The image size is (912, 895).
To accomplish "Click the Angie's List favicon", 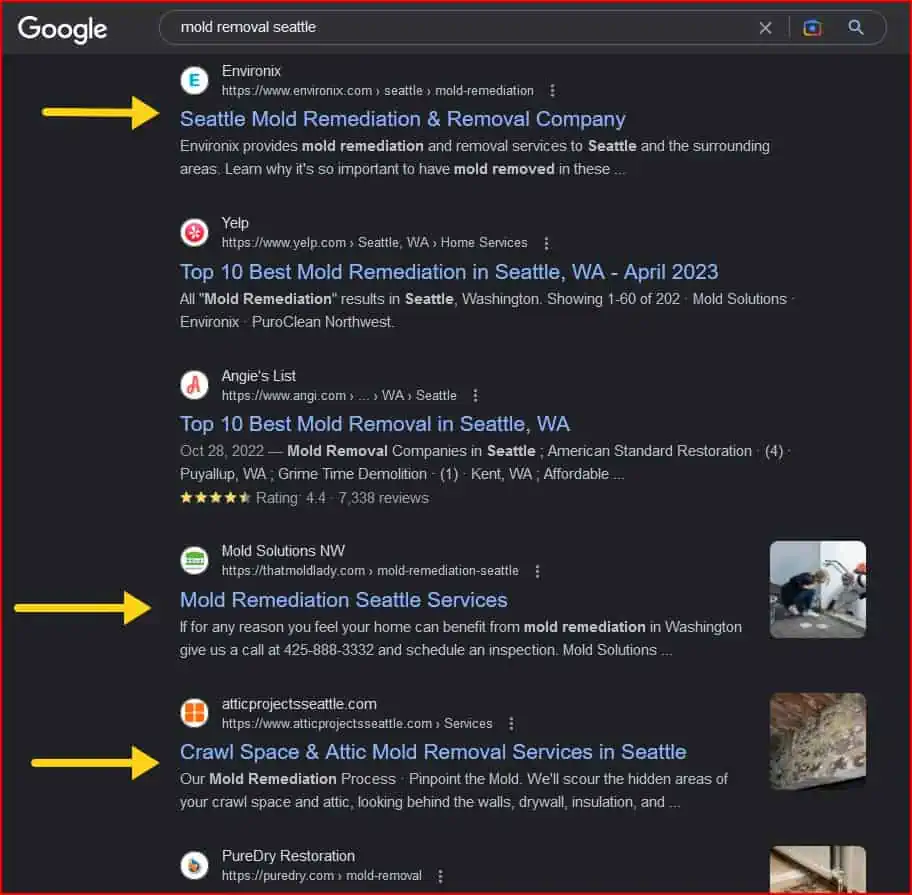I will point(194,385).
